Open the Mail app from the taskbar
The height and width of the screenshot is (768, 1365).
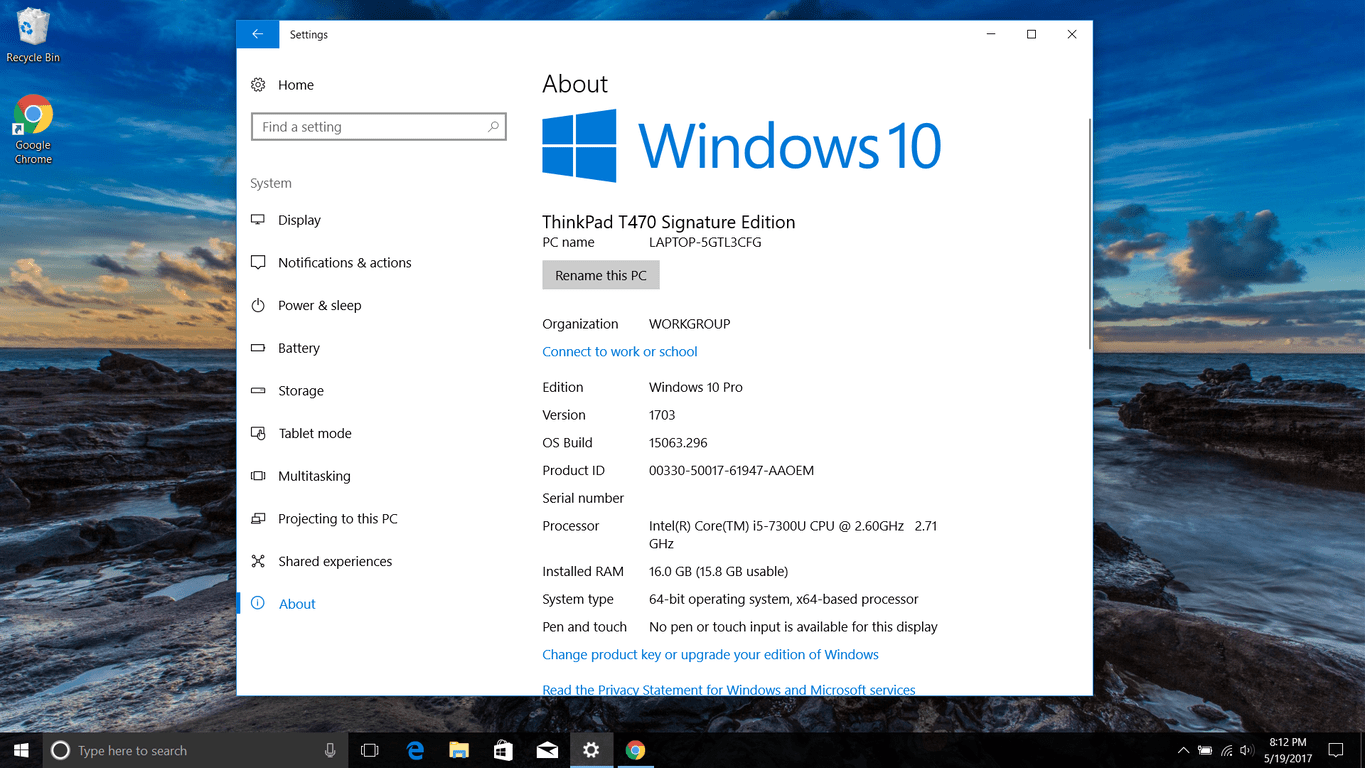547,750
